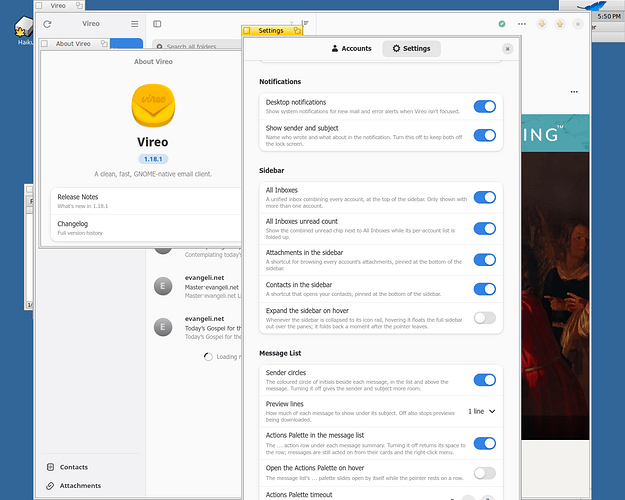Click the zoom icon on Settings window tab

click(x=297, y=30)
